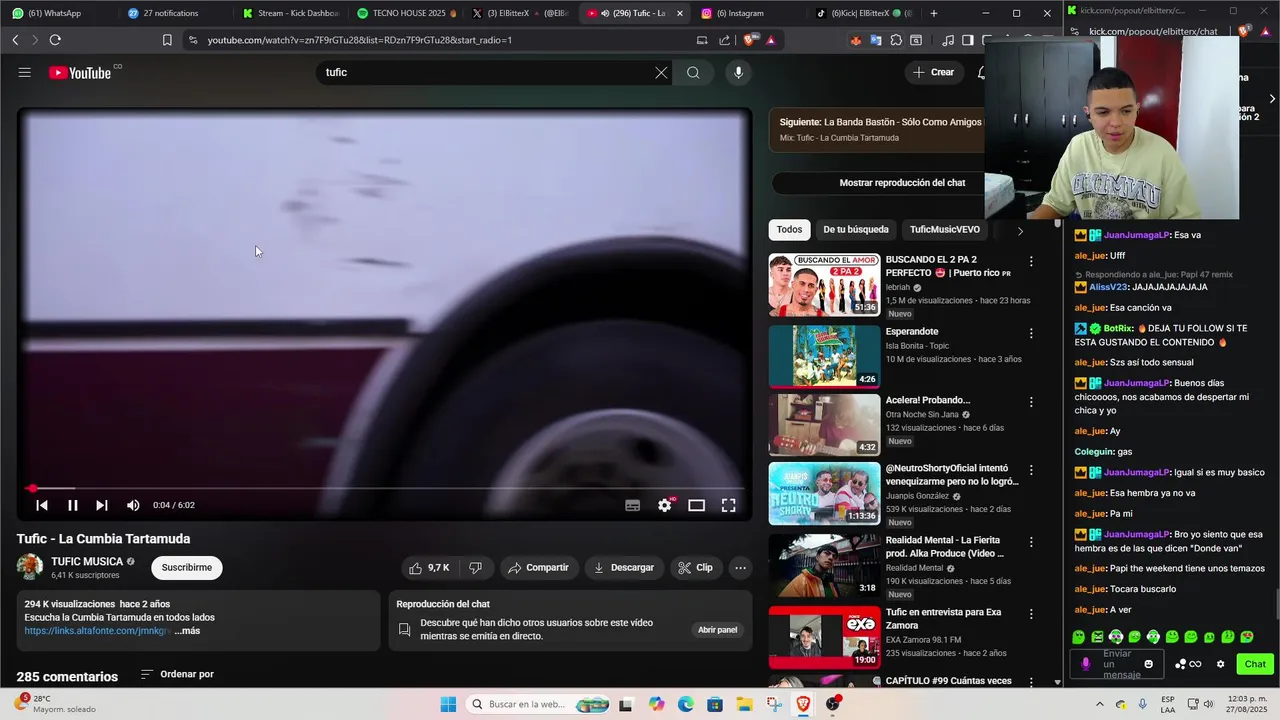Go to YouTube home via logo
This screenshot has height=720, width=1280.
coord(80,72)
